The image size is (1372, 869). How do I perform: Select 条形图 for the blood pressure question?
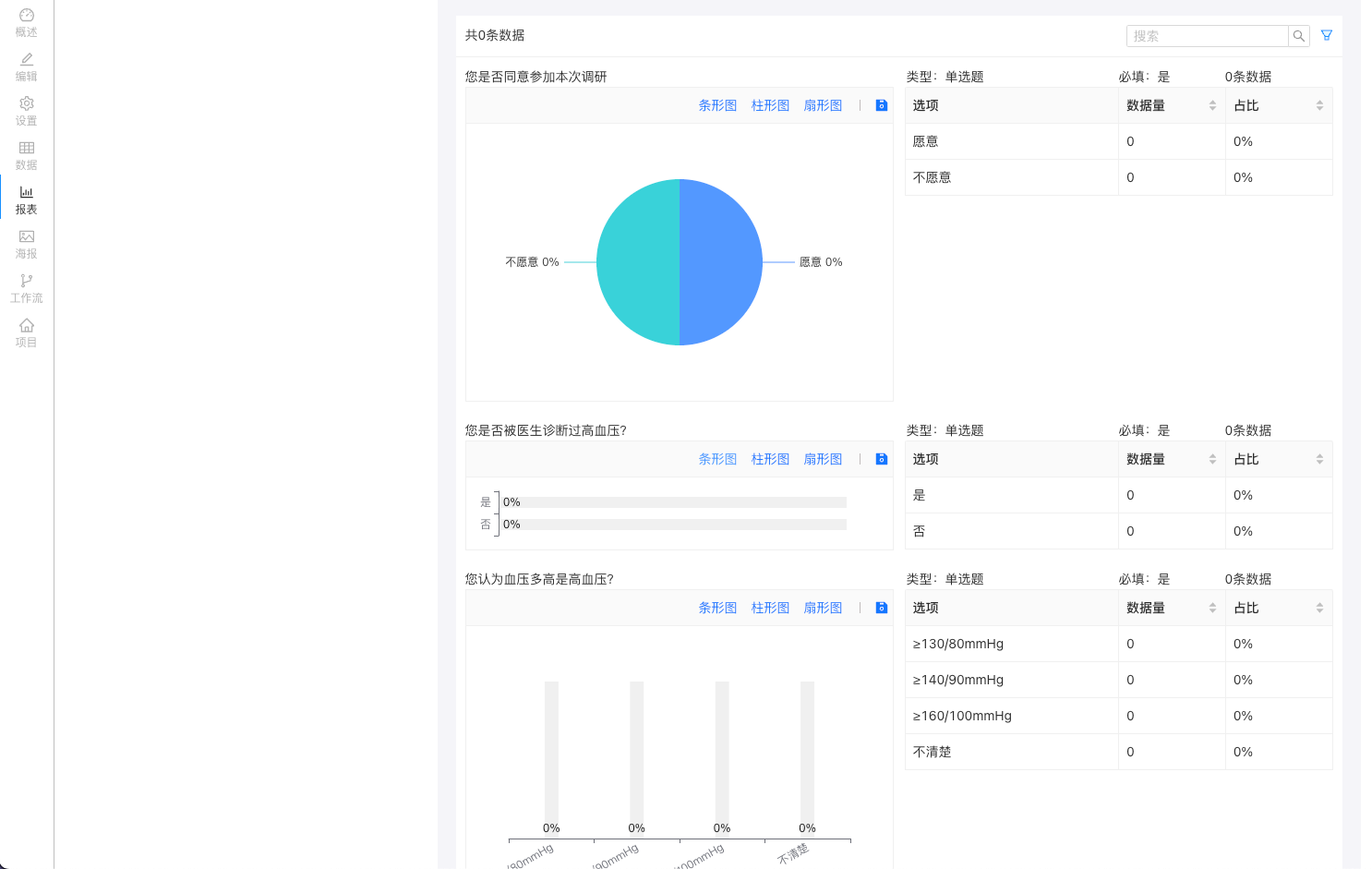click(x=717, y=608)
